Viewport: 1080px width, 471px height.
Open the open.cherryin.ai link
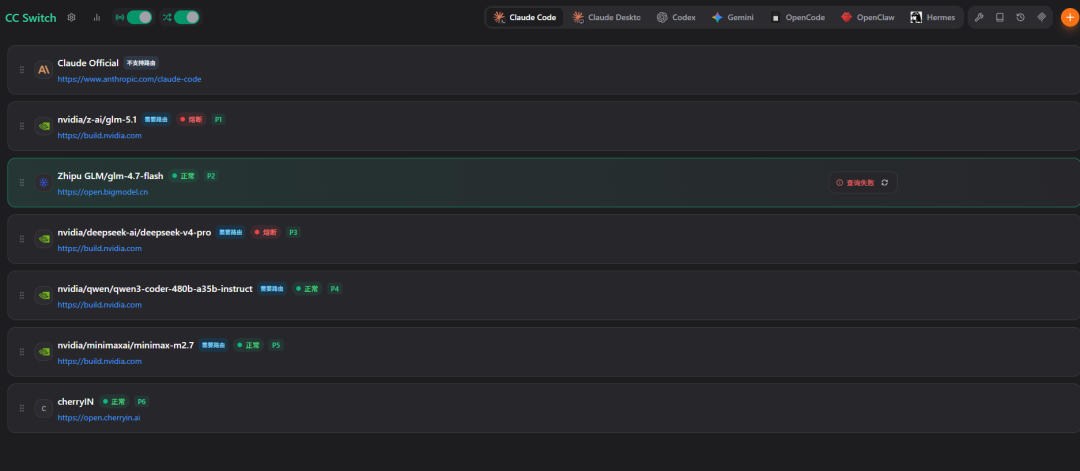(x=98, y=418)
